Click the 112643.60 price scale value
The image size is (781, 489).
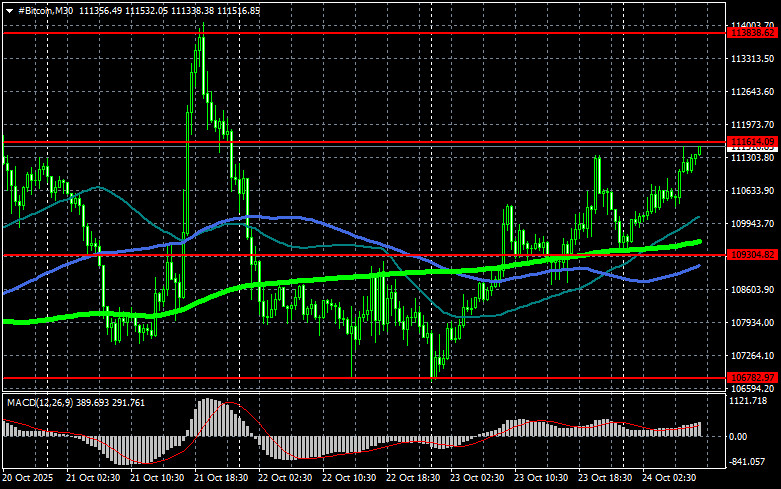[752, 92]
